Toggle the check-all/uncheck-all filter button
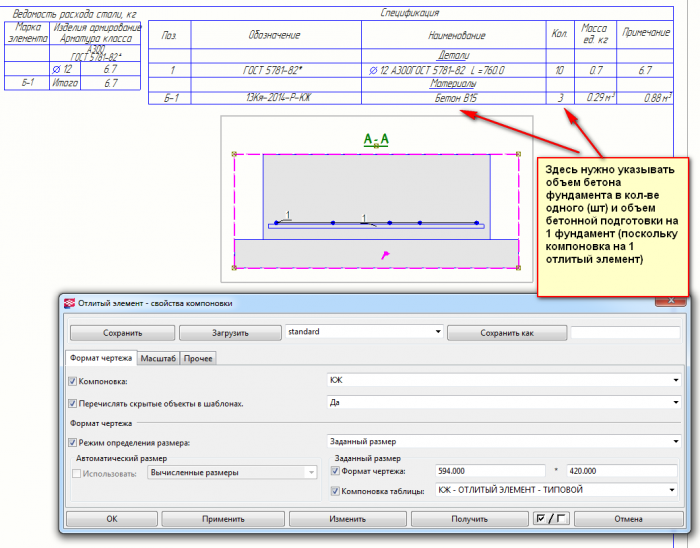700x548 pixels. point(551,519)
